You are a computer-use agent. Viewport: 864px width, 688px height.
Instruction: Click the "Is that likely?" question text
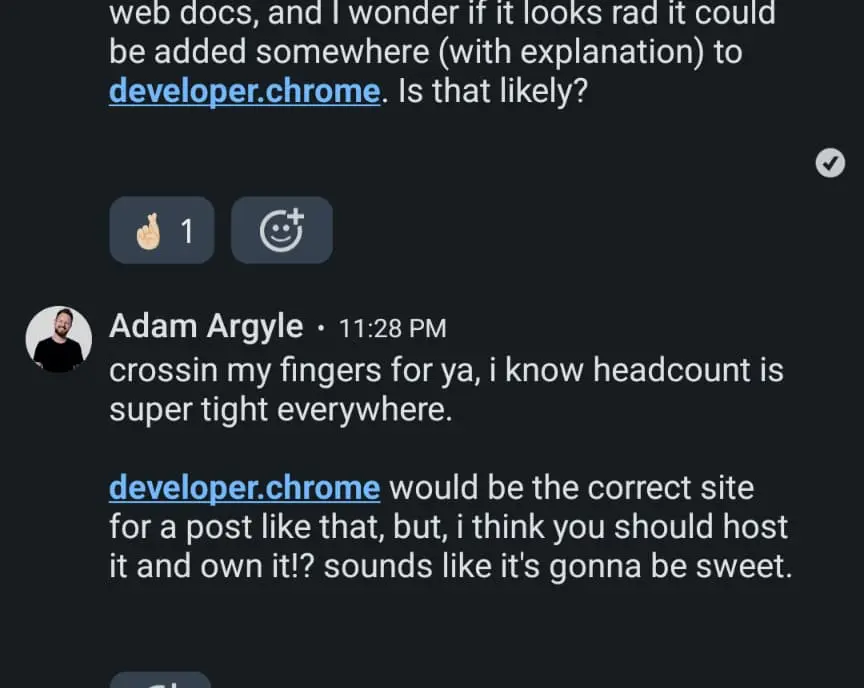[x=493, y=91]
